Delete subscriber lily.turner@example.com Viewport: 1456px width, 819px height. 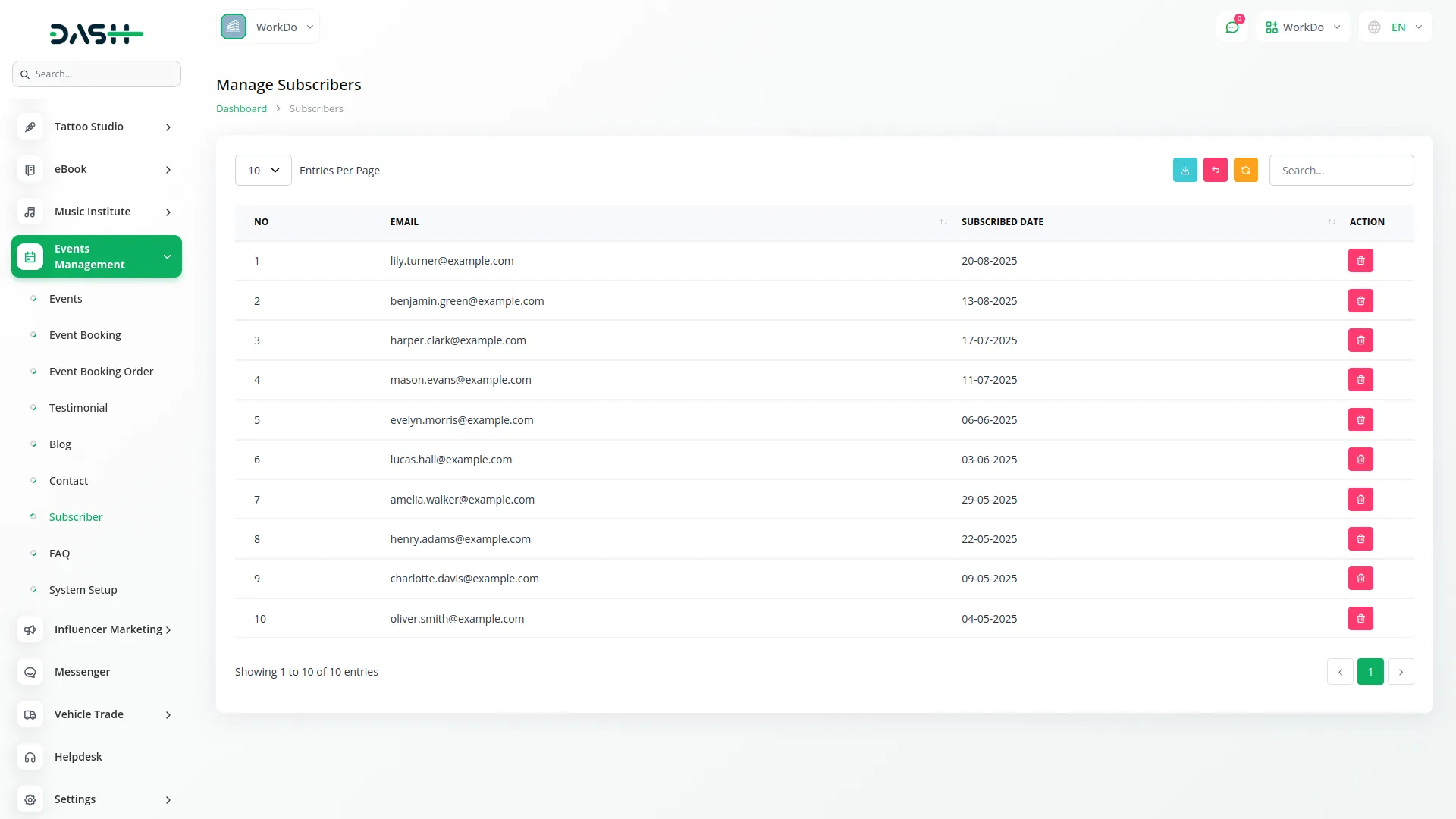point(1360,261)
